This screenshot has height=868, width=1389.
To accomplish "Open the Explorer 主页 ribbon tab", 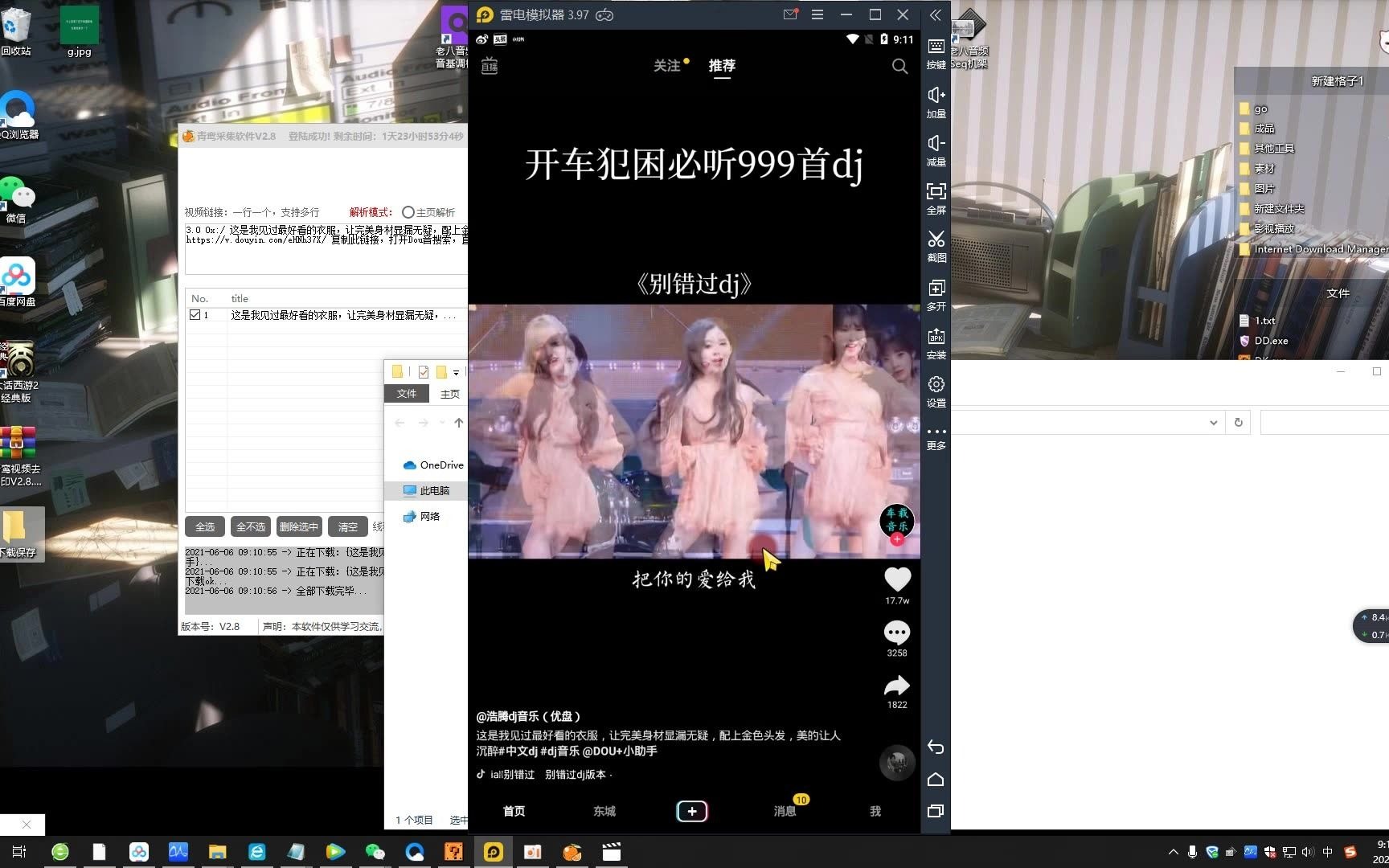I will pos(450,394).
